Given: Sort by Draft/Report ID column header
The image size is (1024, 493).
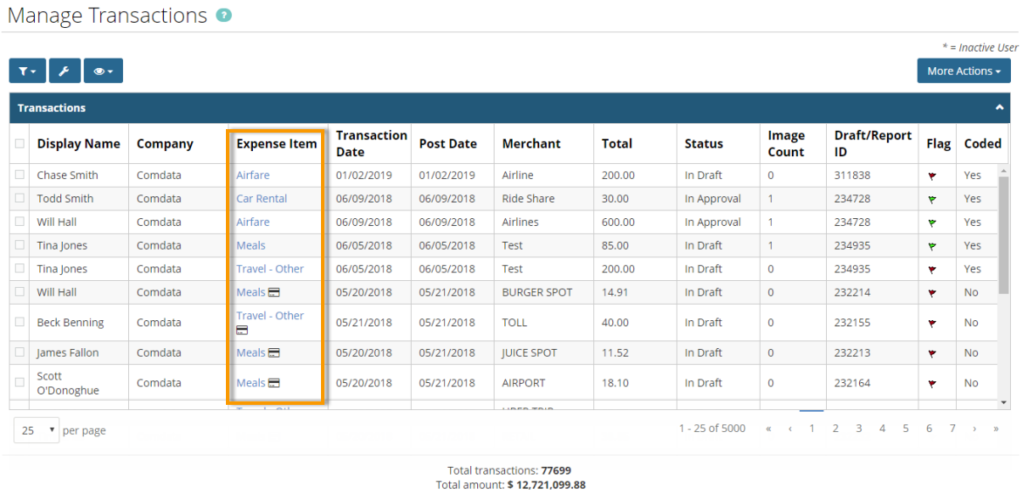Looking at the screenshot, I should [x=872, y=143].
